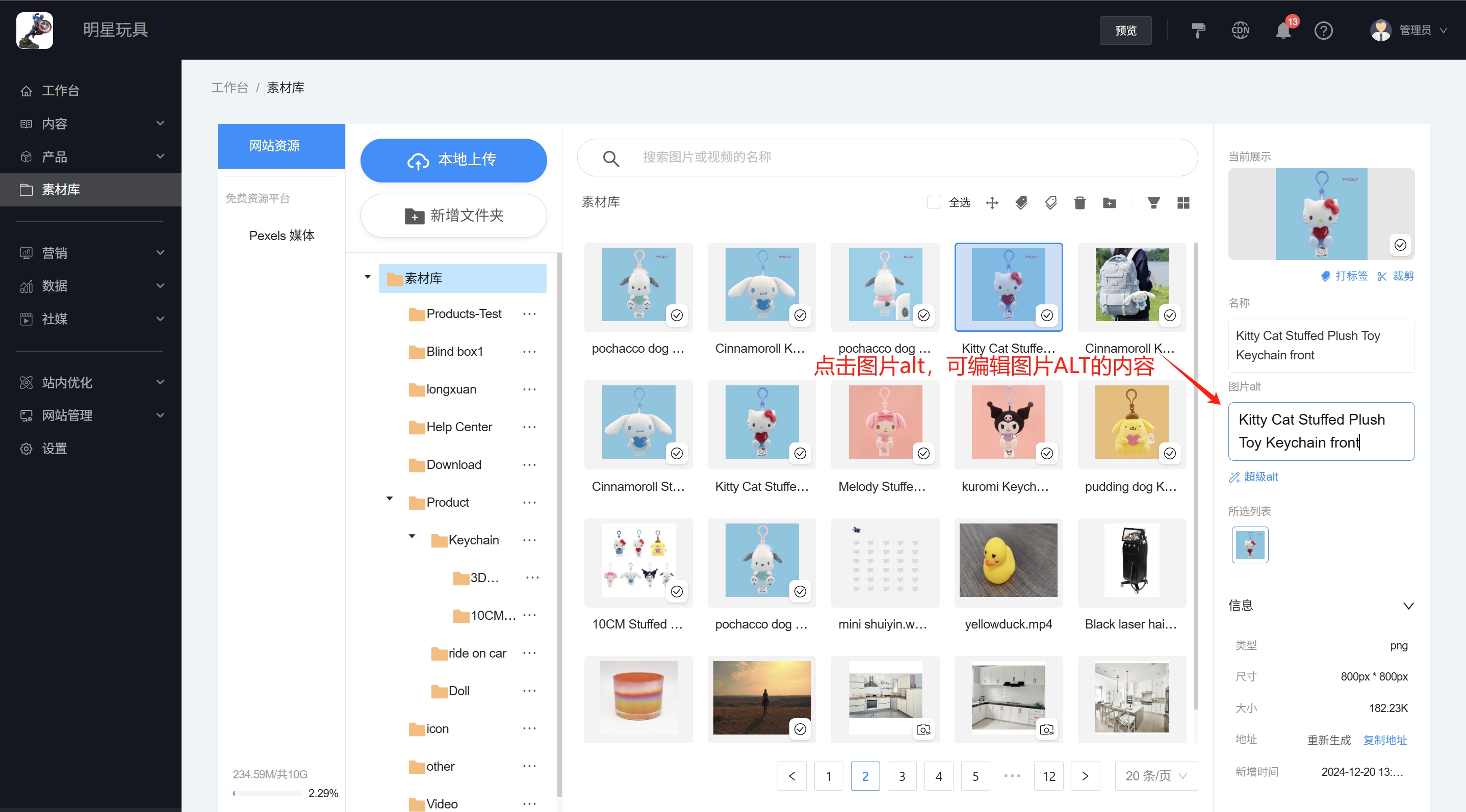
Task: Click the theme paint roller icon
Action: coord(1198,30)
